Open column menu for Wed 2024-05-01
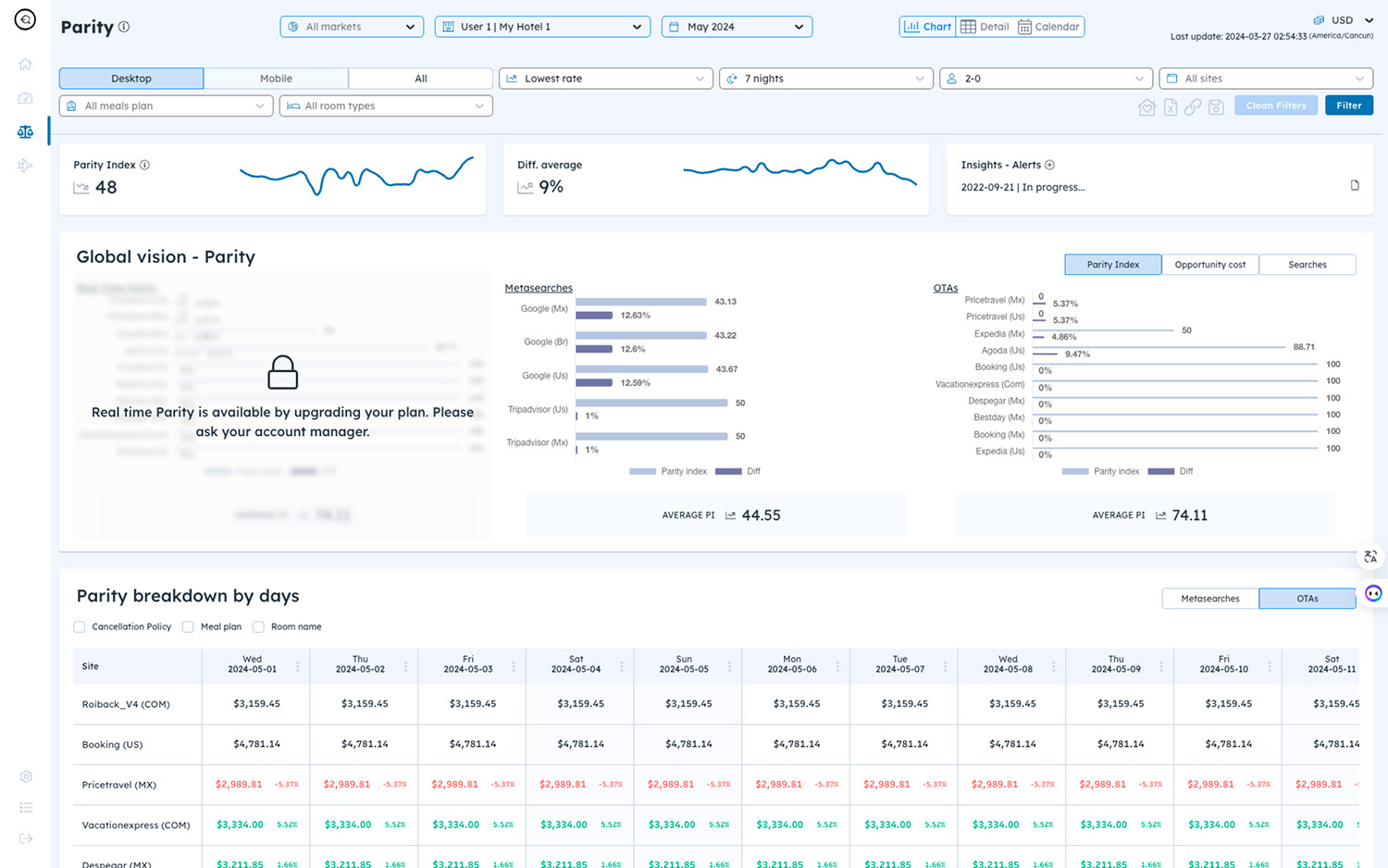The image size is (1388, 868). [x=297, y=666]
